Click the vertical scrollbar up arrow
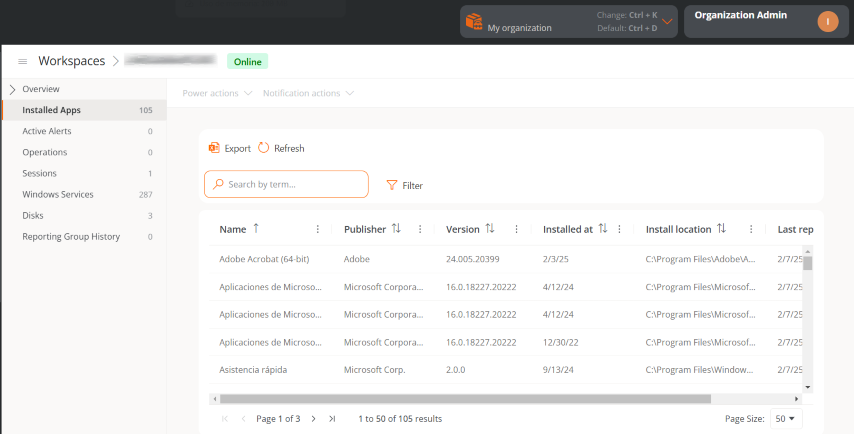The image size is (854, 434). coord(808,251)
